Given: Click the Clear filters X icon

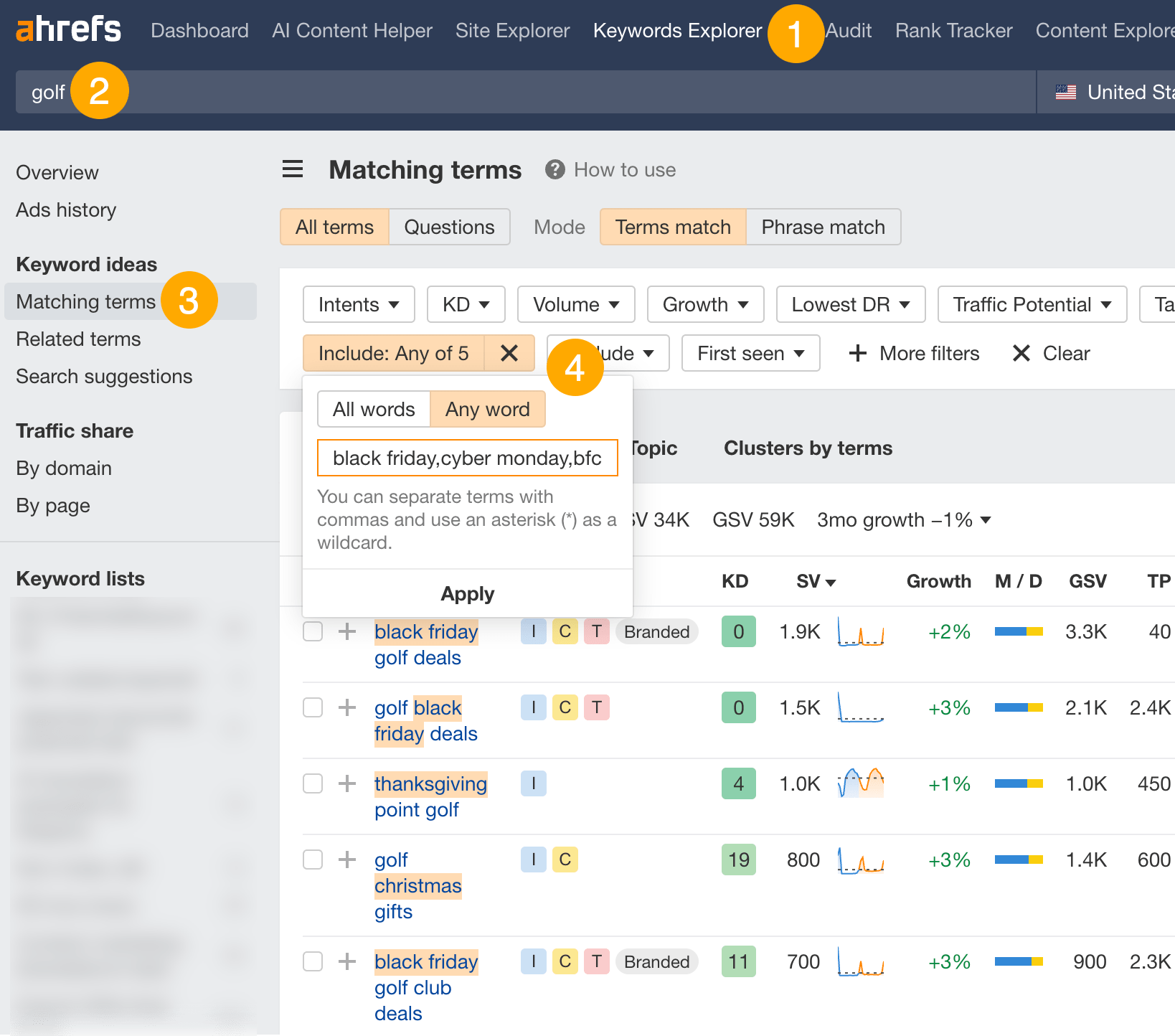Looking at the screenshot, I should (1021, 353).
